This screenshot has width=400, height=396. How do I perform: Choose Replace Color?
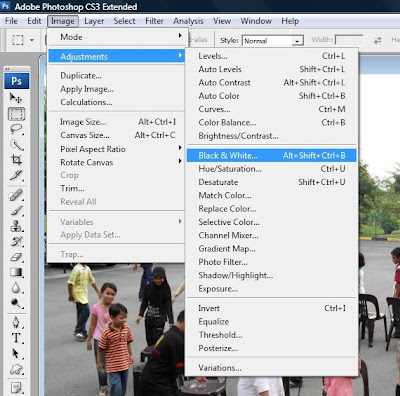(x=272, y=209)
